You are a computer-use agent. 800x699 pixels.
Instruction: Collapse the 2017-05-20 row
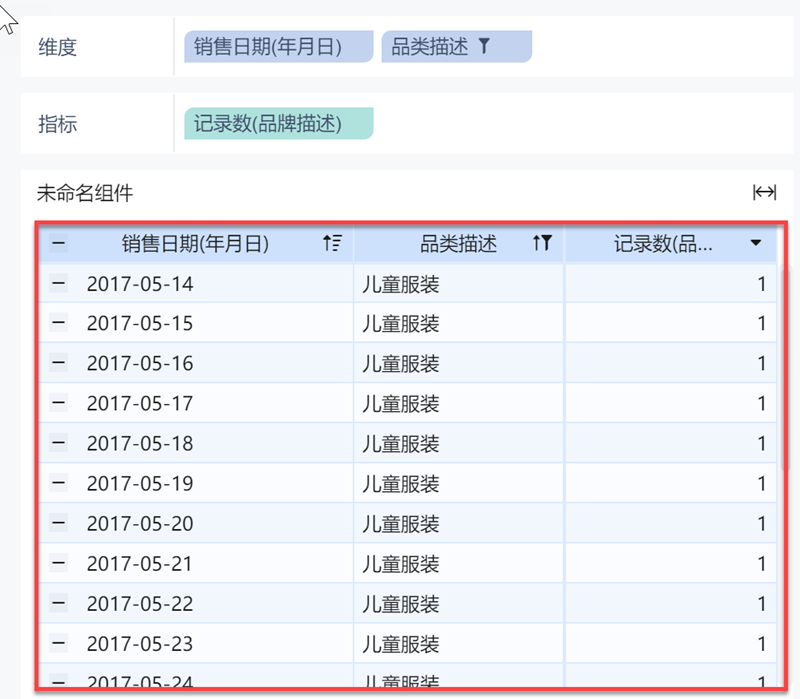point(59,524)
